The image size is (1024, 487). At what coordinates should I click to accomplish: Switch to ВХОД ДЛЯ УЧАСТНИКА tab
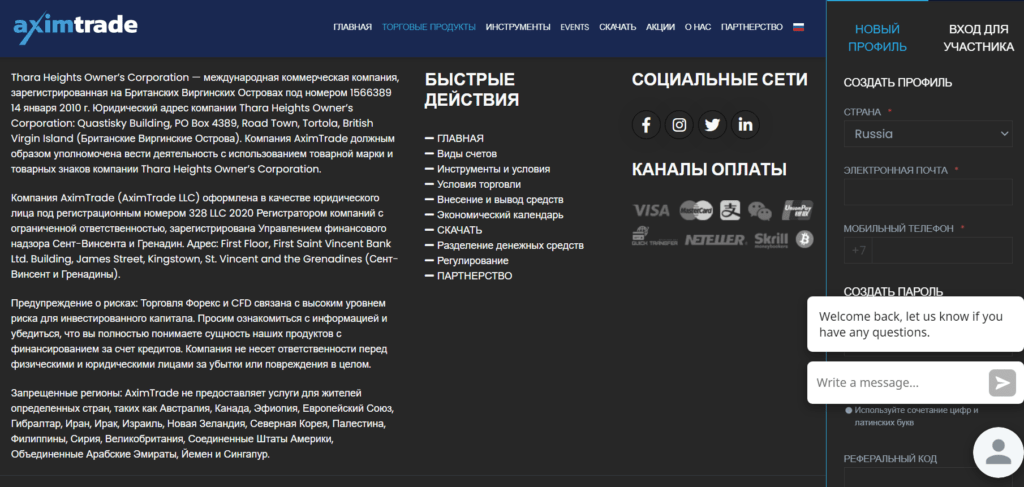978,38
